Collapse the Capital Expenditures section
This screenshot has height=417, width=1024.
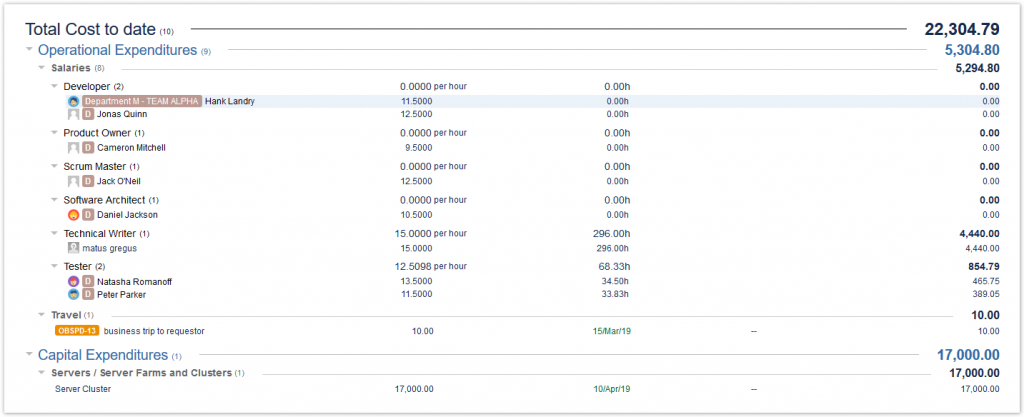(28, 355)
